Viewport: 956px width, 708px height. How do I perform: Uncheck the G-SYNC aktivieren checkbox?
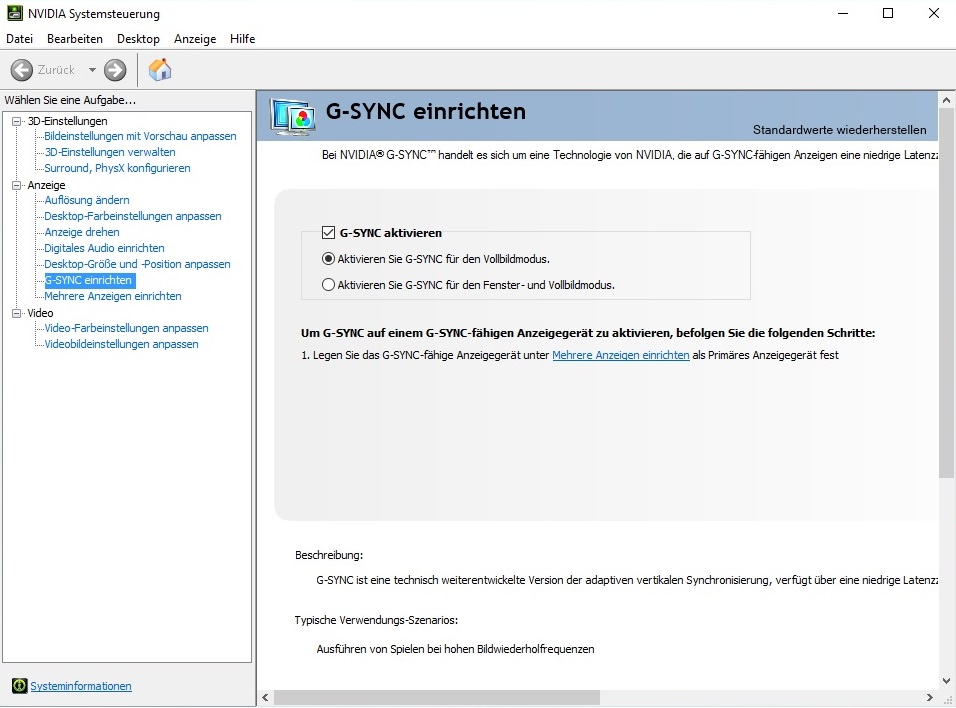328,232
